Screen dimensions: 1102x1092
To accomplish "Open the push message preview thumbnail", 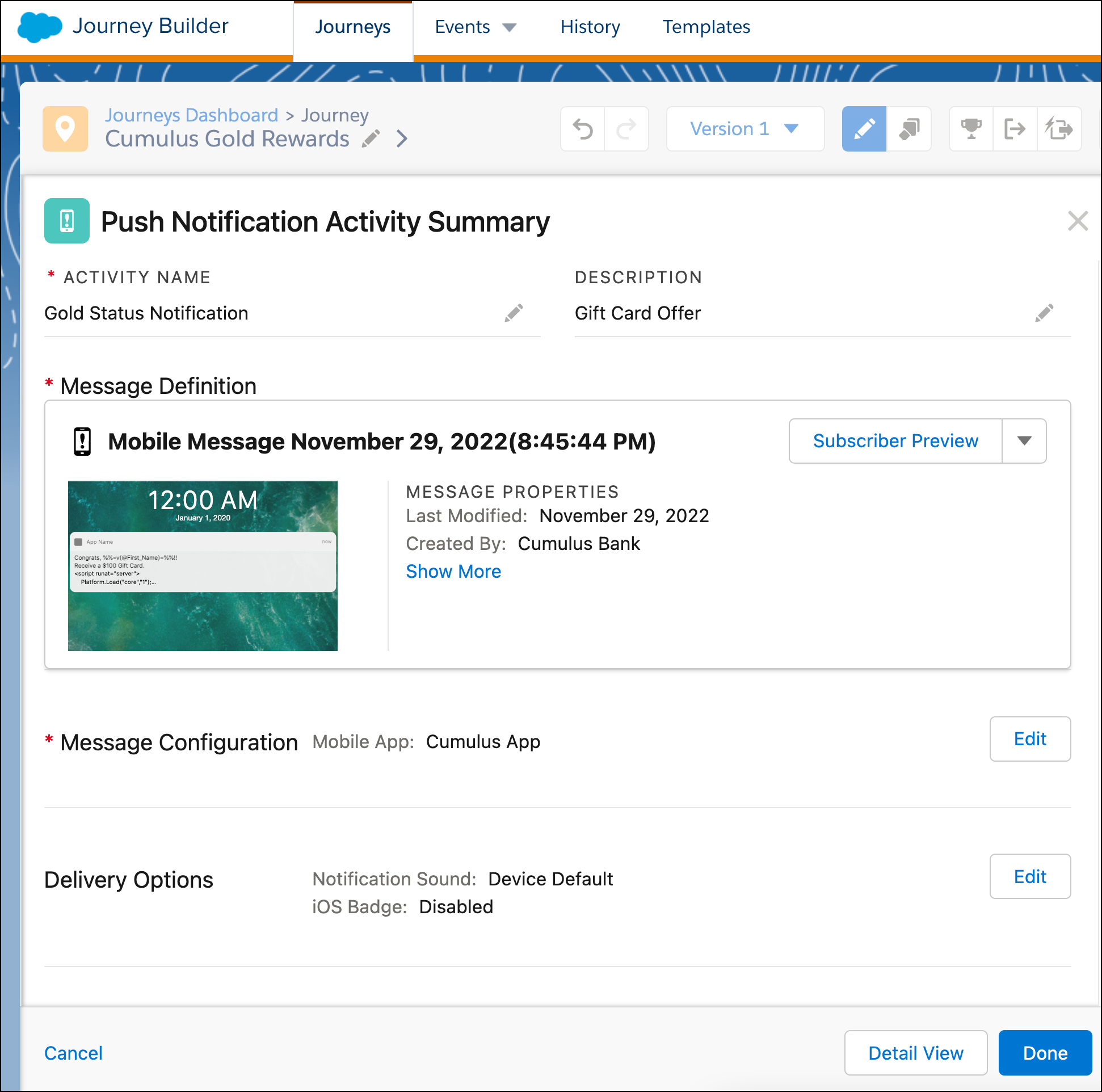I will pyautogui.click(x=203, y=565).
